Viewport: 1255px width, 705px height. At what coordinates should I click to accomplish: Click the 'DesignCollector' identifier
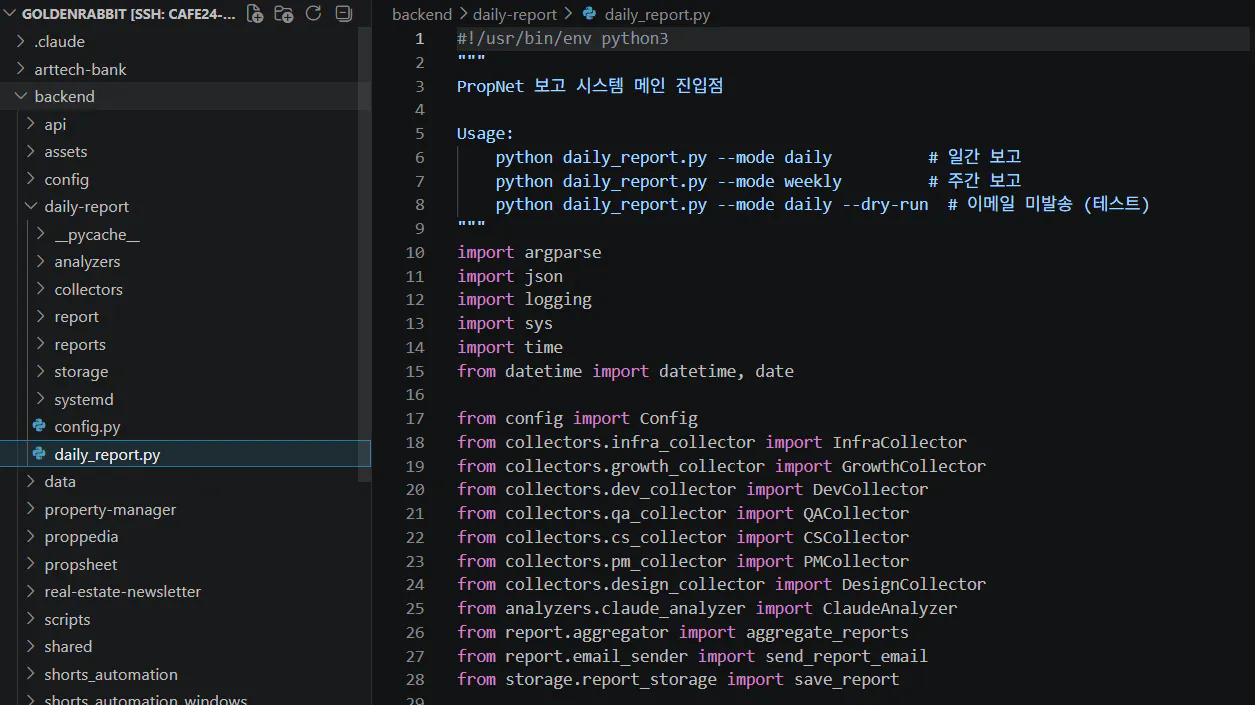point(914,584)
